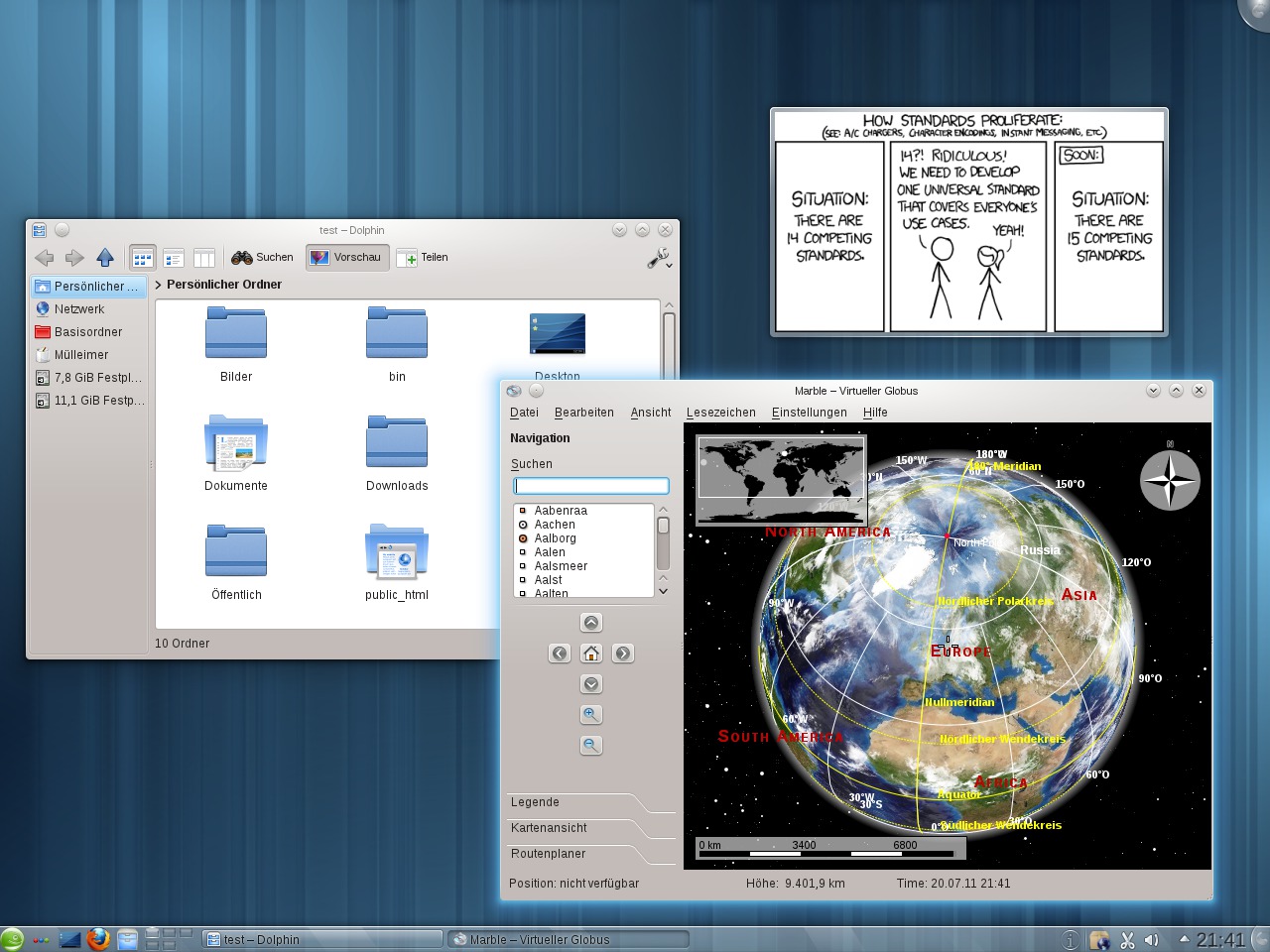Open Hilfe menu in Marble
1270x952 pixels.
[x=875, y=413]
